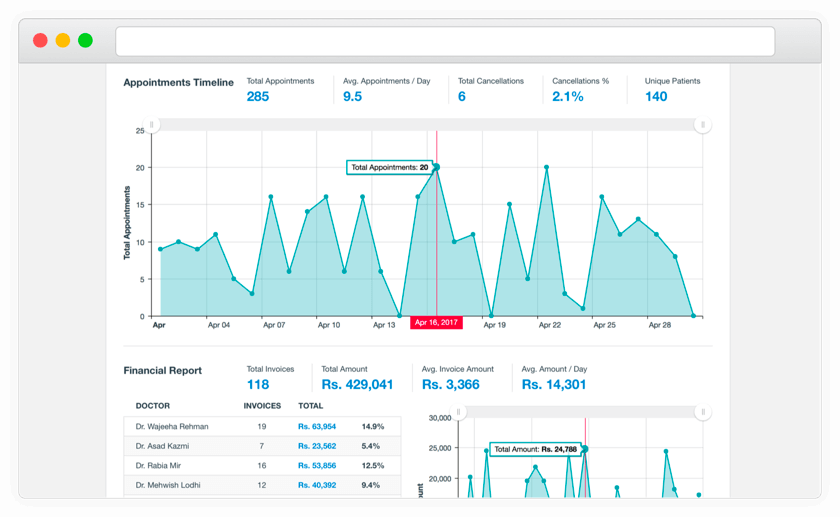This screenshot has height=517, width=840.
Task: Click the Apr 16 peak data point at 20
Action: tap(437, 167)
